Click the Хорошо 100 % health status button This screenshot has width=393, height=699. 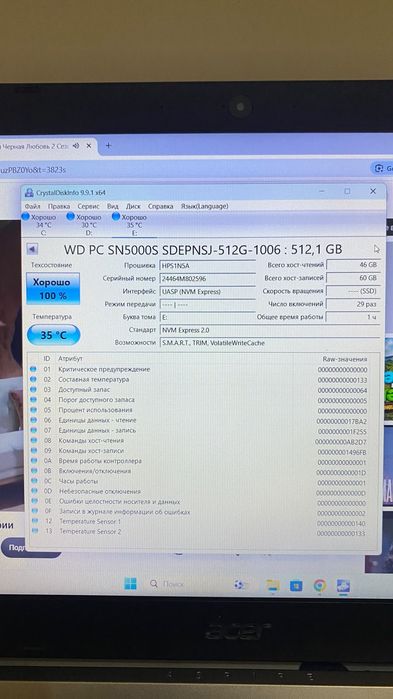(53, 288)
